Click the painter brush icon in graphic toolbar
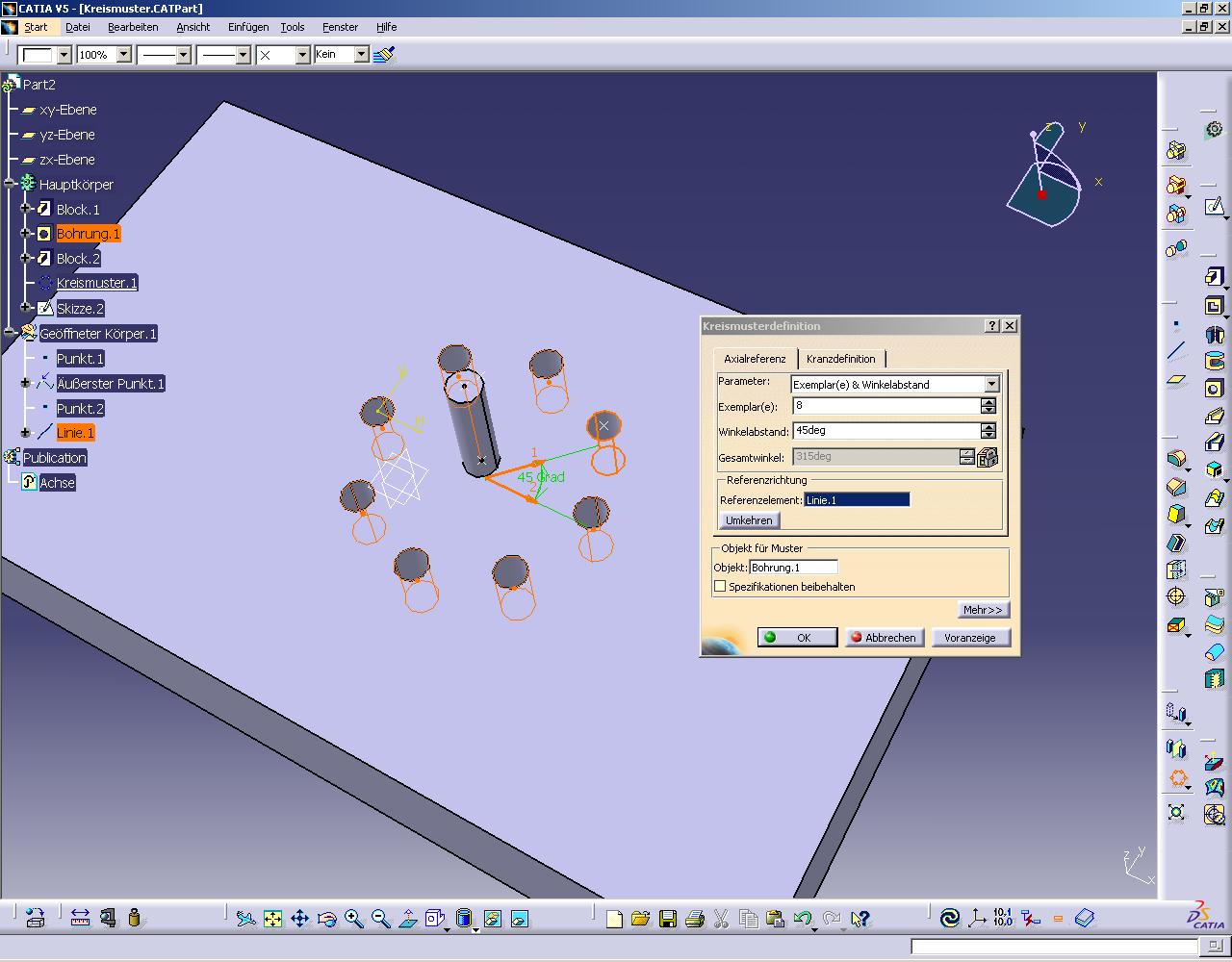Viewport: 1232px width, 962px height. coord(384,55)
